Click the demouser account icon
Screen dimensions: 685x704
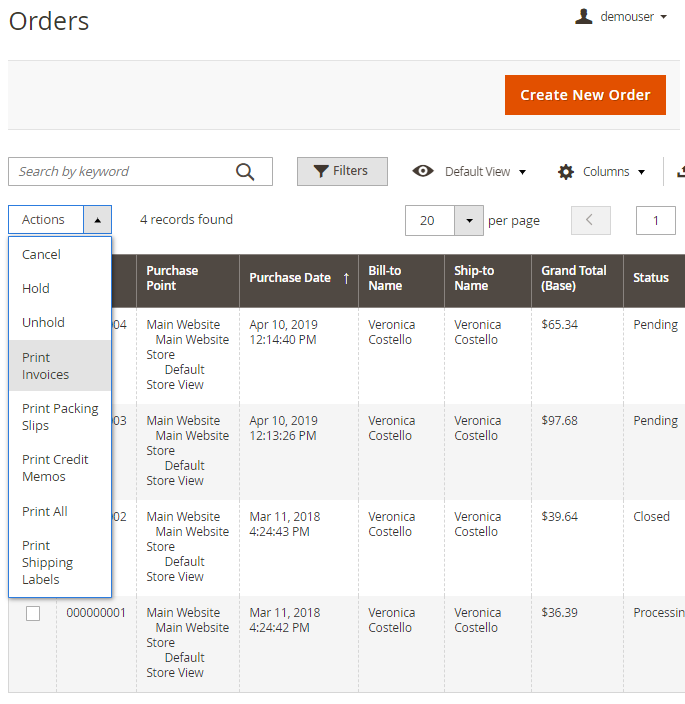point(584,17)
